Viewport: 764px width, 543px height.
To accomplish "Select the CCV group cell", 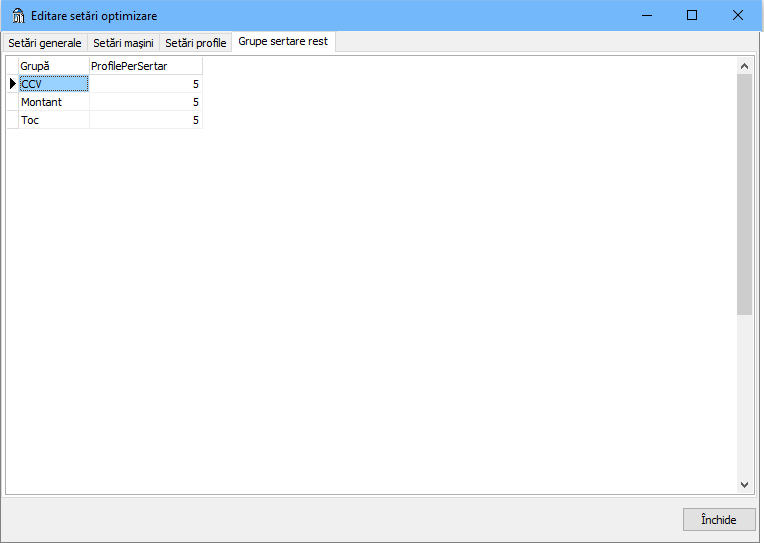I will [x=54, y=84].
